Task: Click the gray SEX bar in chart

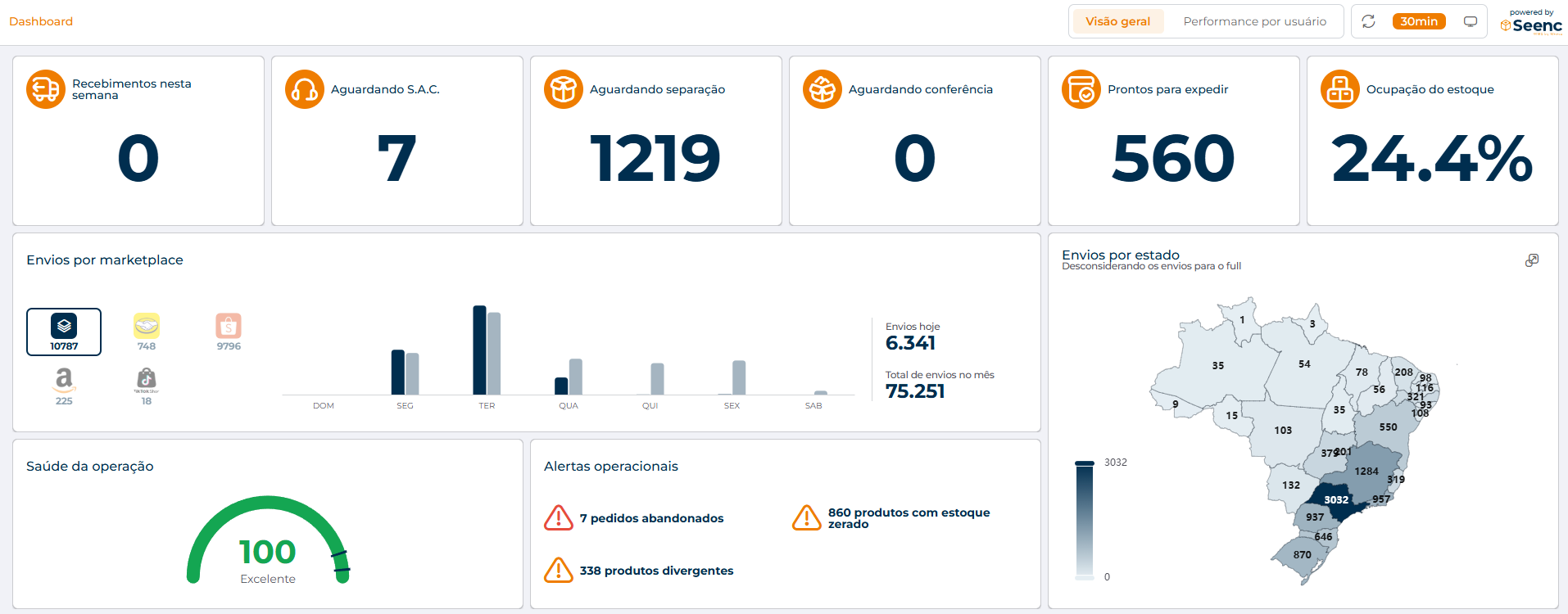Action: [x=739, y=377]
